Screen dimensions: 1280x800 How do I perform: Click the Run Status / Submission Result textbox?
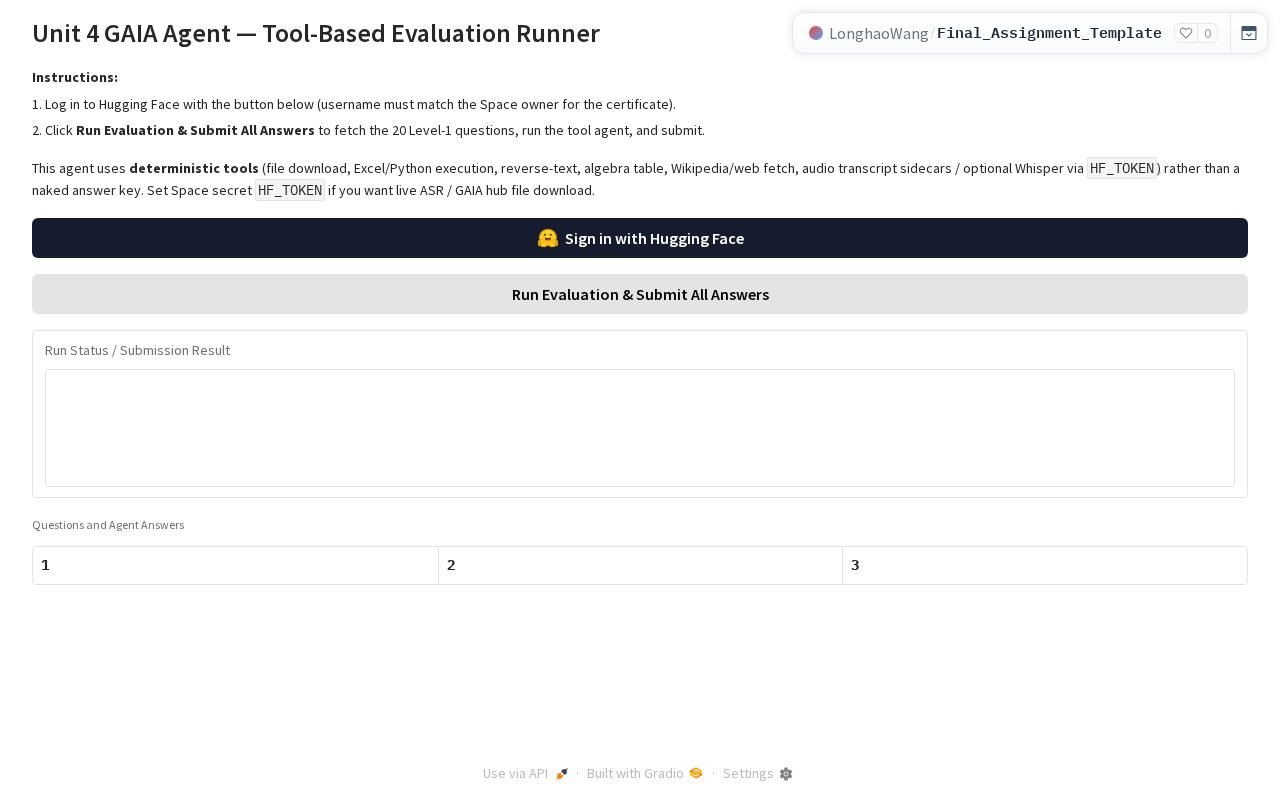tap(640, 428)
